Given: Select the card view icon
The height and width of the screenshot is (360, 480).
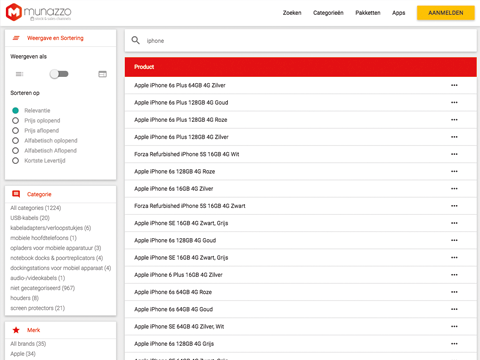Looking at the screenshot, I should click(102, 74).
